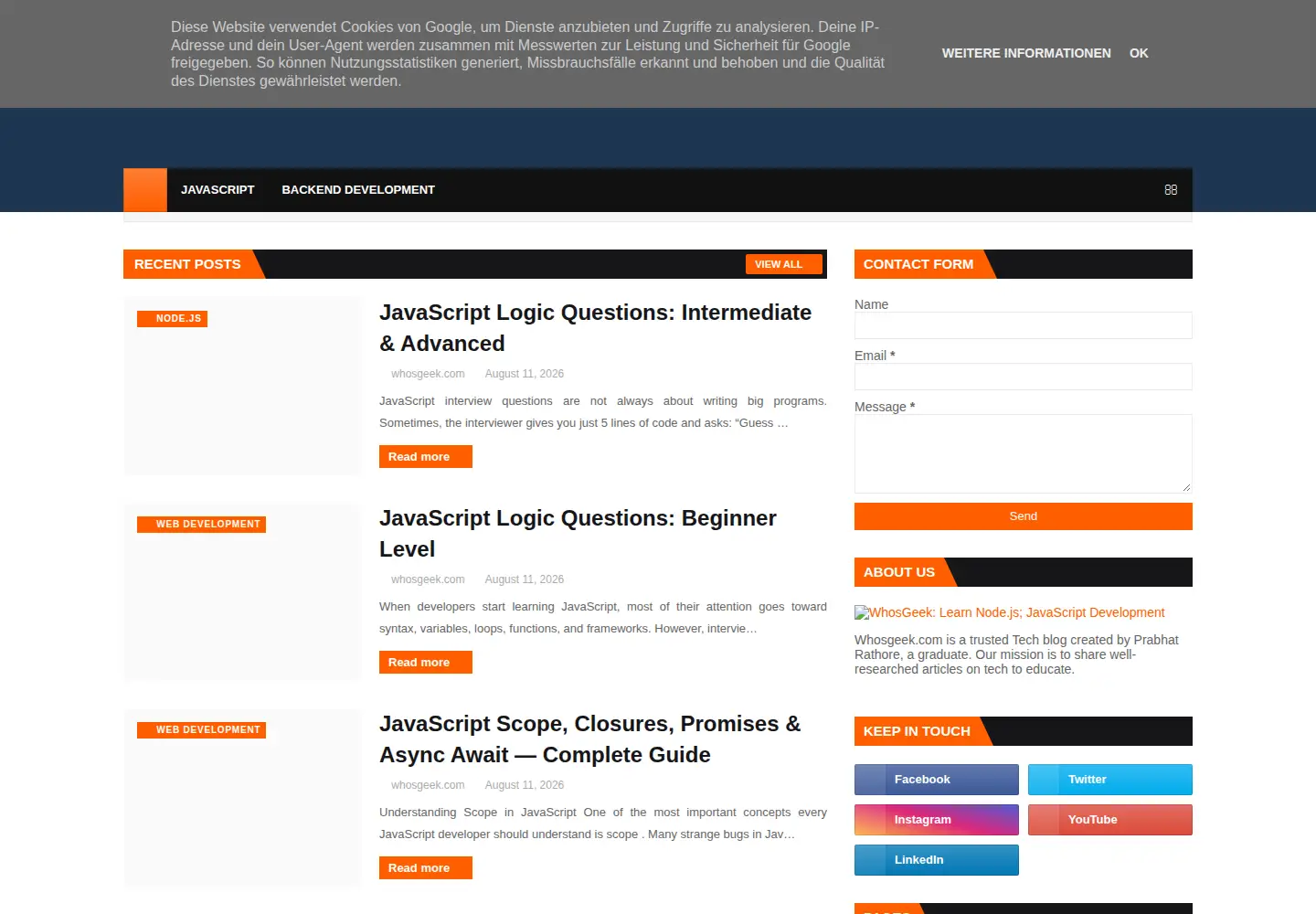Visit the Facebook social button
1316x914 pixels.
coord(937,780)
